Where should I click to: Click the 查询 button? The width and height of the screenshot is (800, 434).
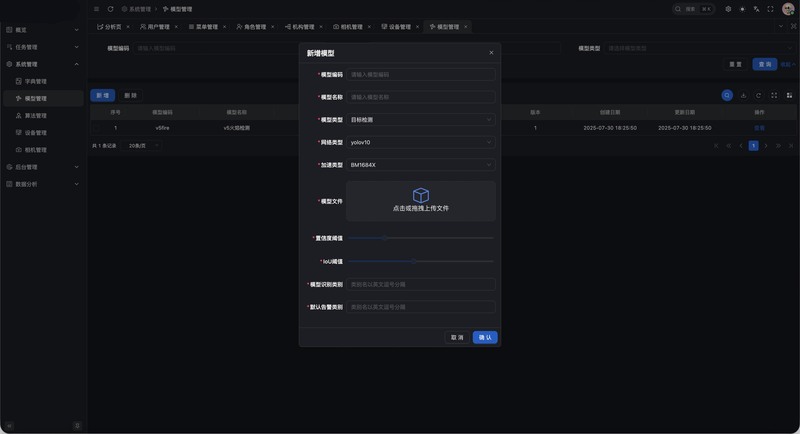[x=765, y=64]
